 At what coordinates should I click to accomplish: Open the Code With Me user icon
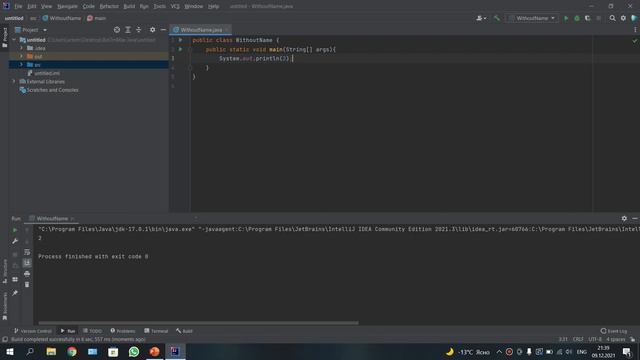(x=481, y=18)
